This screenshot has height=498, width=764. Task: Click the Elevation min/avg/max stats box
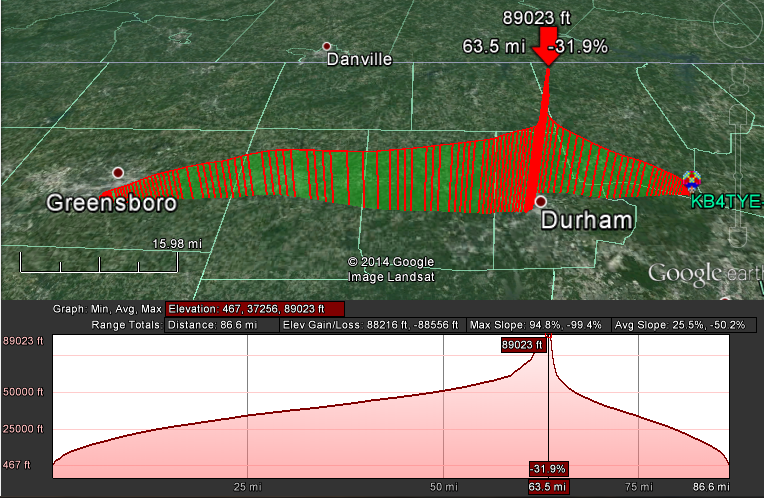coord(255,309)
